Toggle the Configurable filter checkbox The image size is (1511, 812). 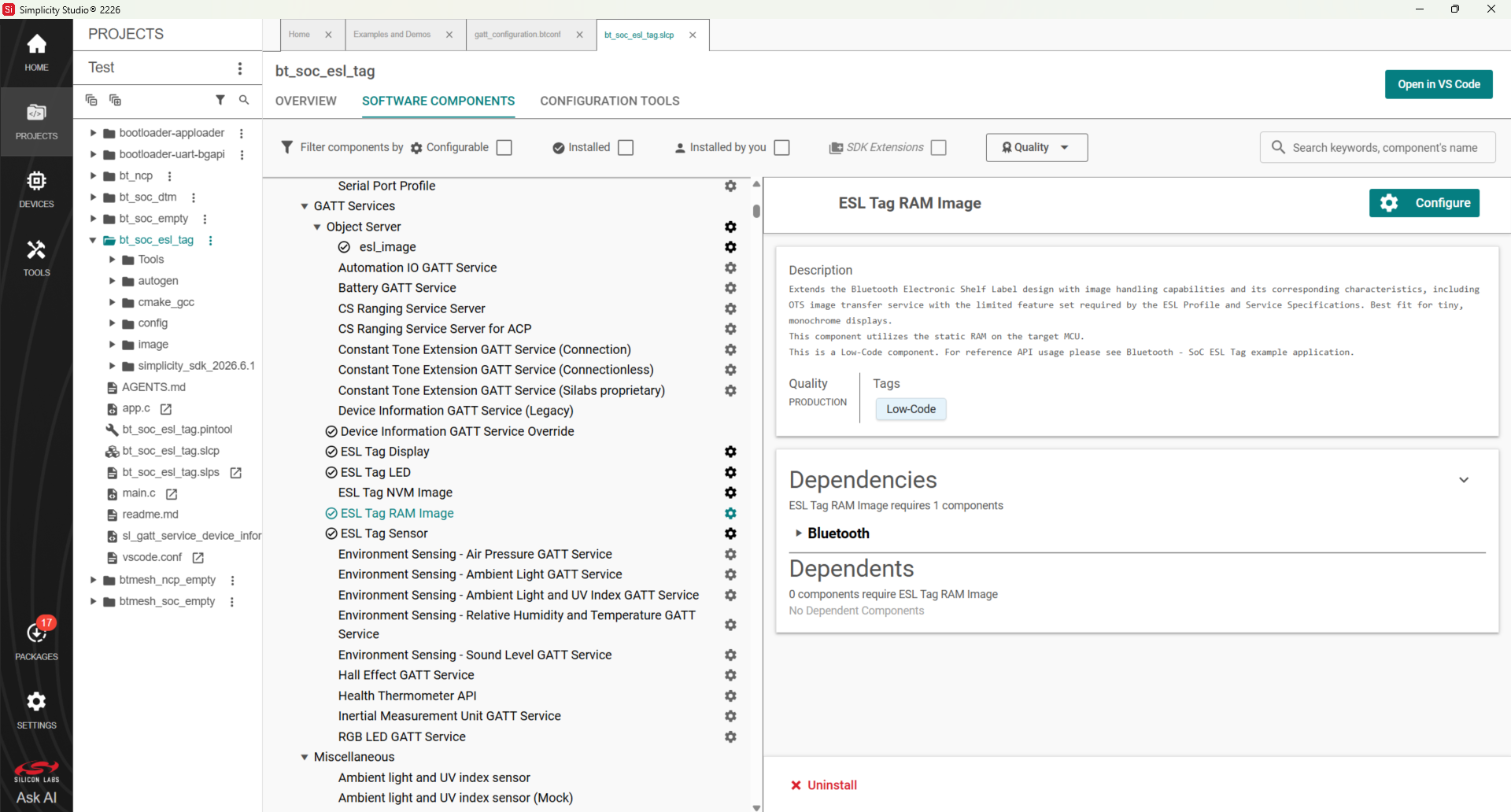click(x=504, y=148)
